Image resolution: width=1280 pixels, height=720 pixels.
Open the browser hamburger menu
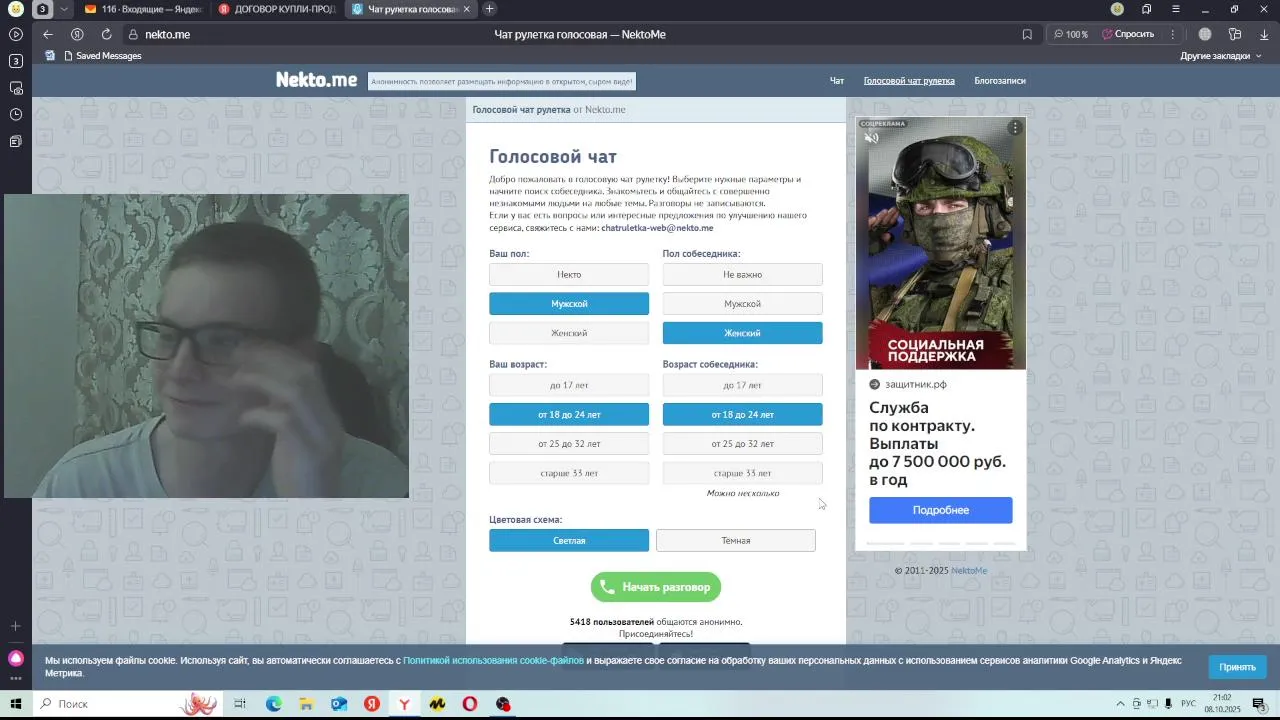click(1175, 9)
